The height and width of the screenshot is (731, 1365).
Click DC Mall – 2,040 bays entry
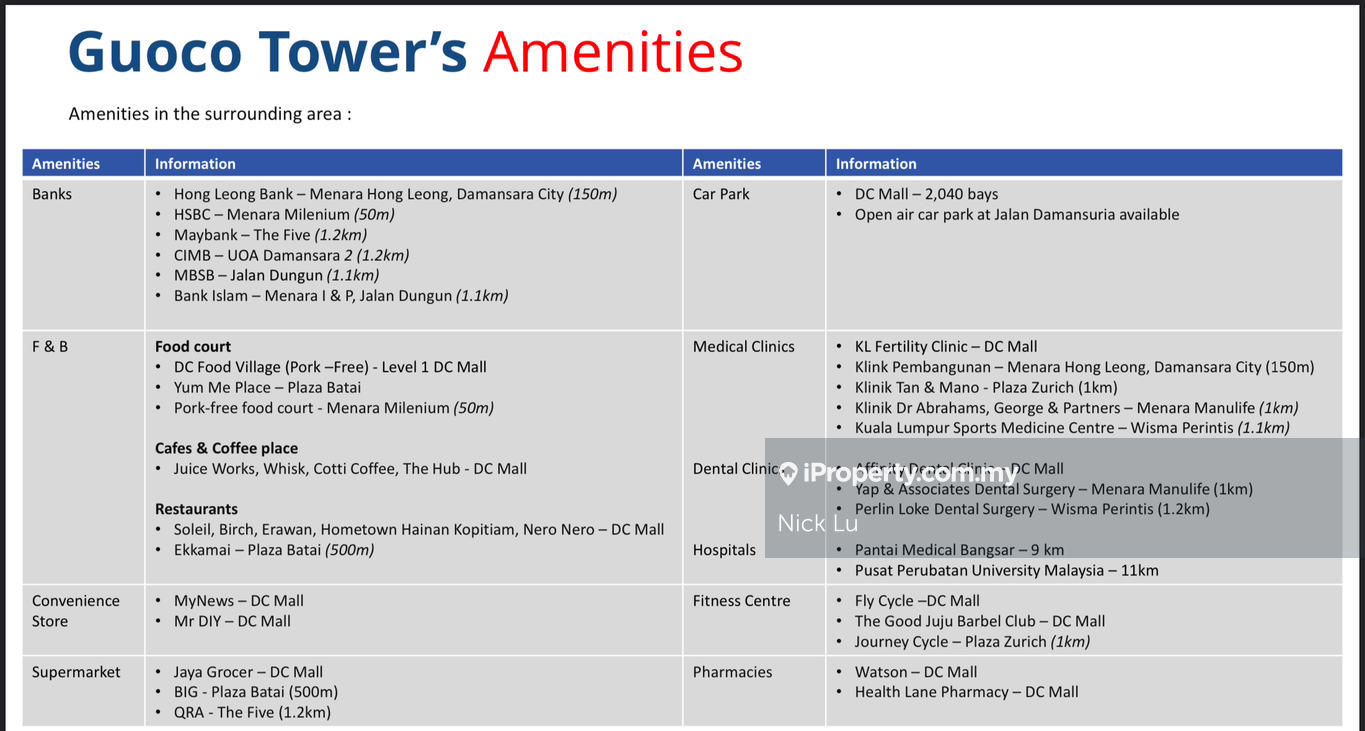925,194
